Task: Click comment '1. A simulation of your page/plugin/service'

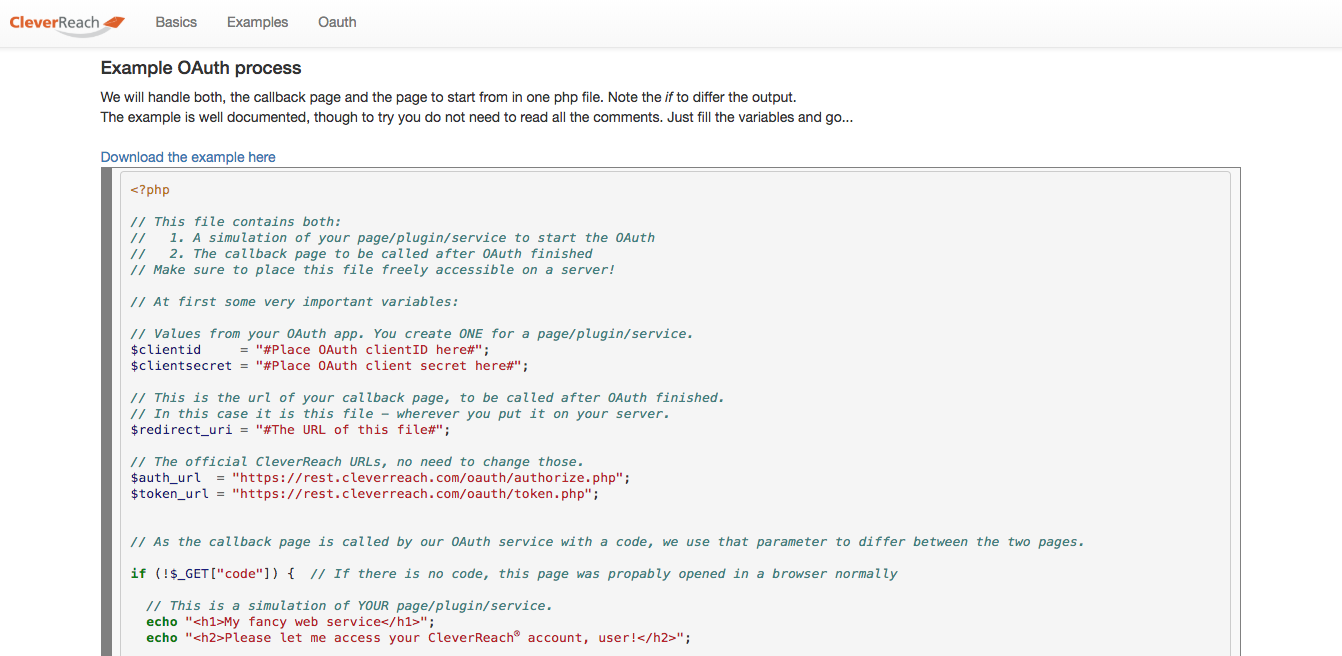Action: pos(393,237)
